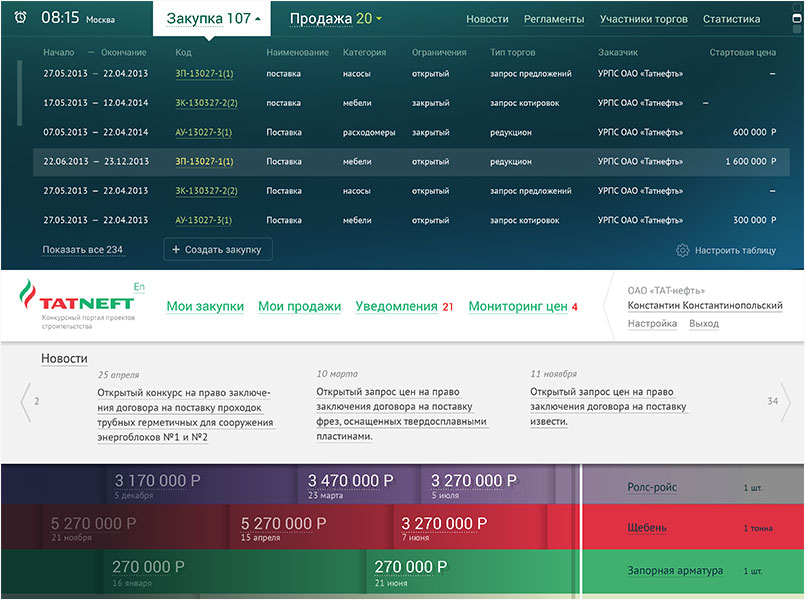Image resolution: width=805 pixels, height=600 pixels.
Task: Open procurement code ЗК-130327-2(2) in second row
Action: pyautogui.click(x=206, y=103)
